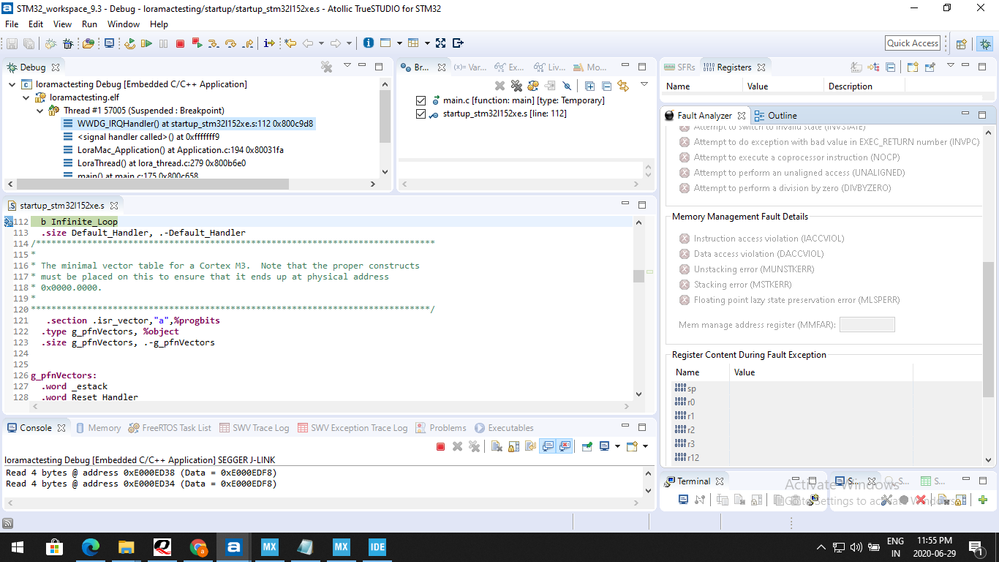Switch to FreeRTOS Task List tab
The height and width of the screenshot is (562, 999).
[169, 428]
